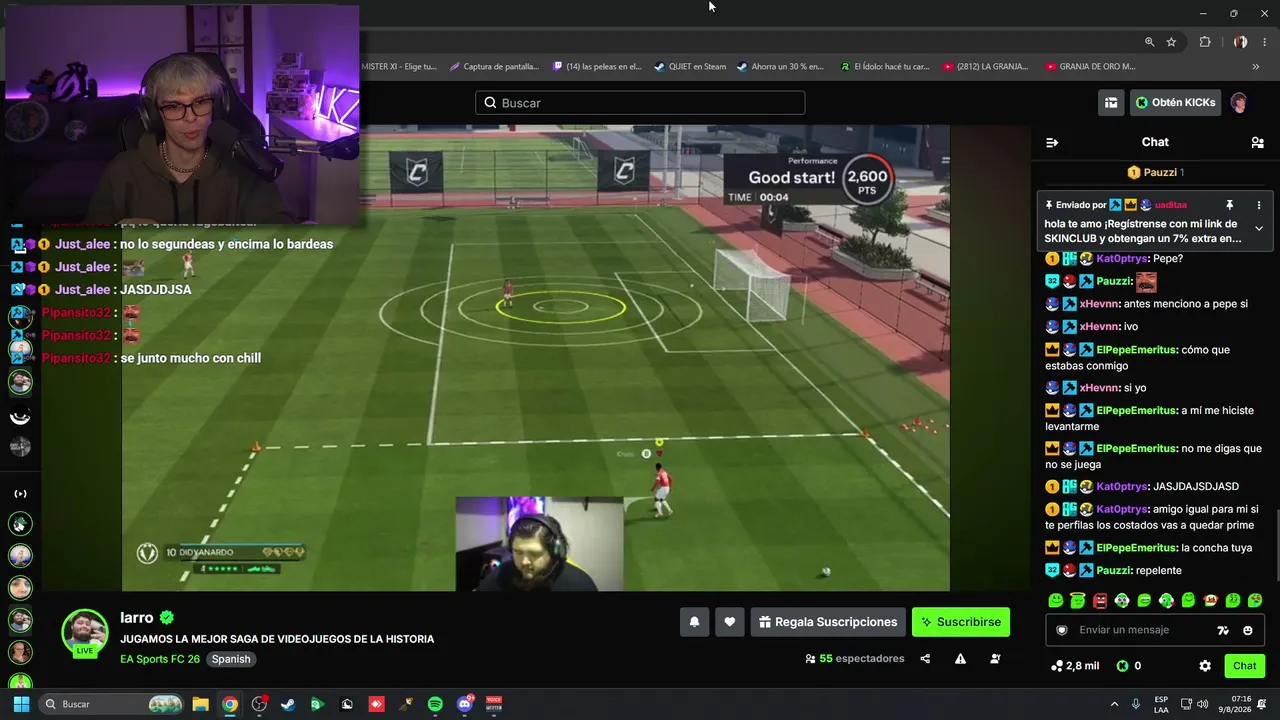Click Regala Suscripciones button
Image resolution: width=1280 pixels, height=720 pixels.
[x=828, y=622]
